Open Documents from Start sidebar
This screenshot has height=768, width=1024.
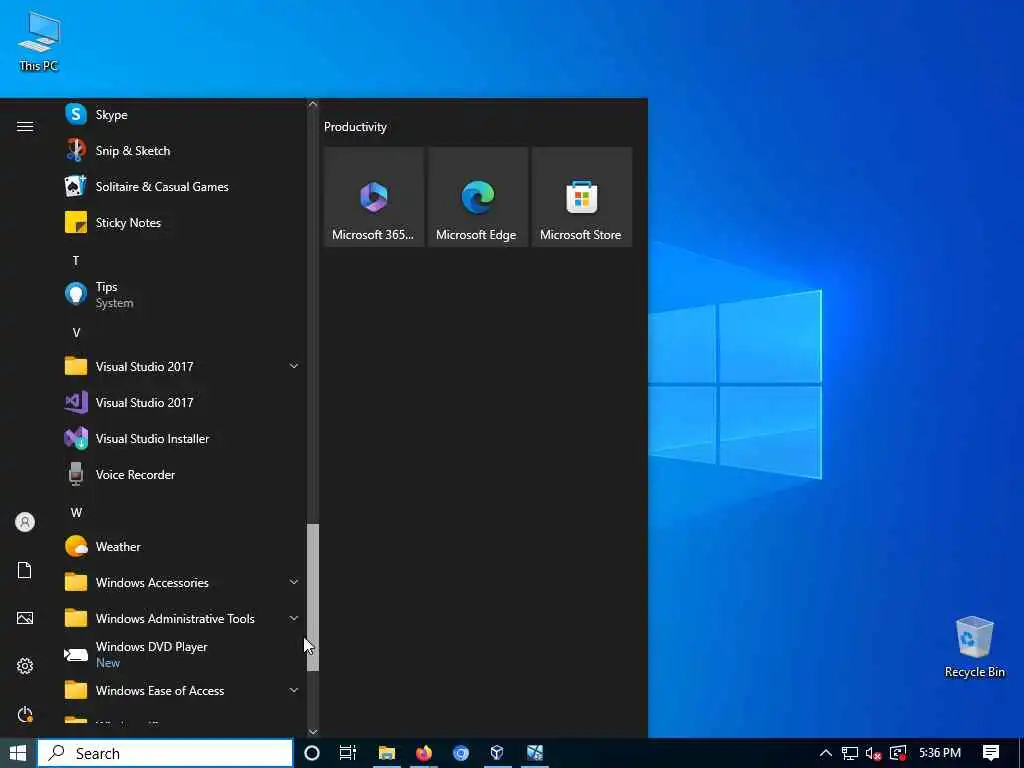click(x=25, y=570)
